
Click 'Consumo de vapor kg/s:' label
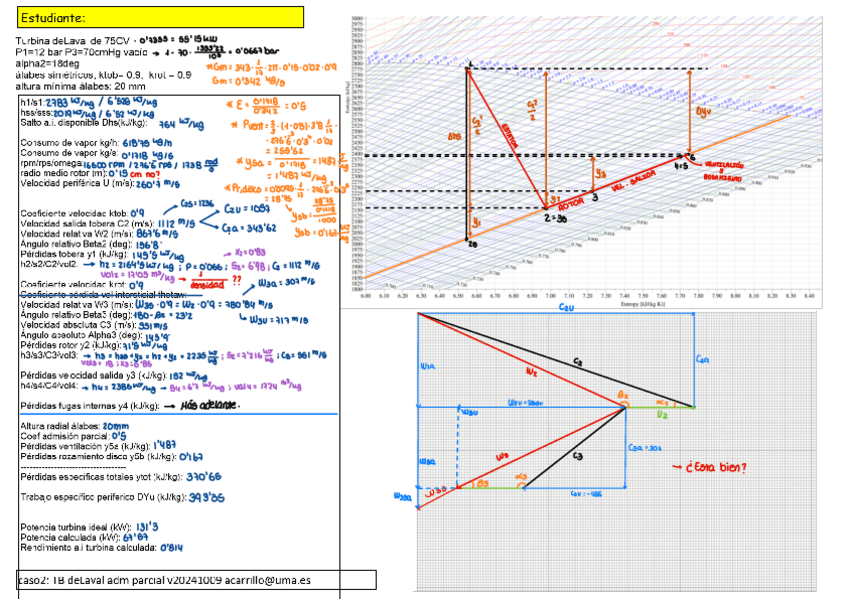point(69,153)
